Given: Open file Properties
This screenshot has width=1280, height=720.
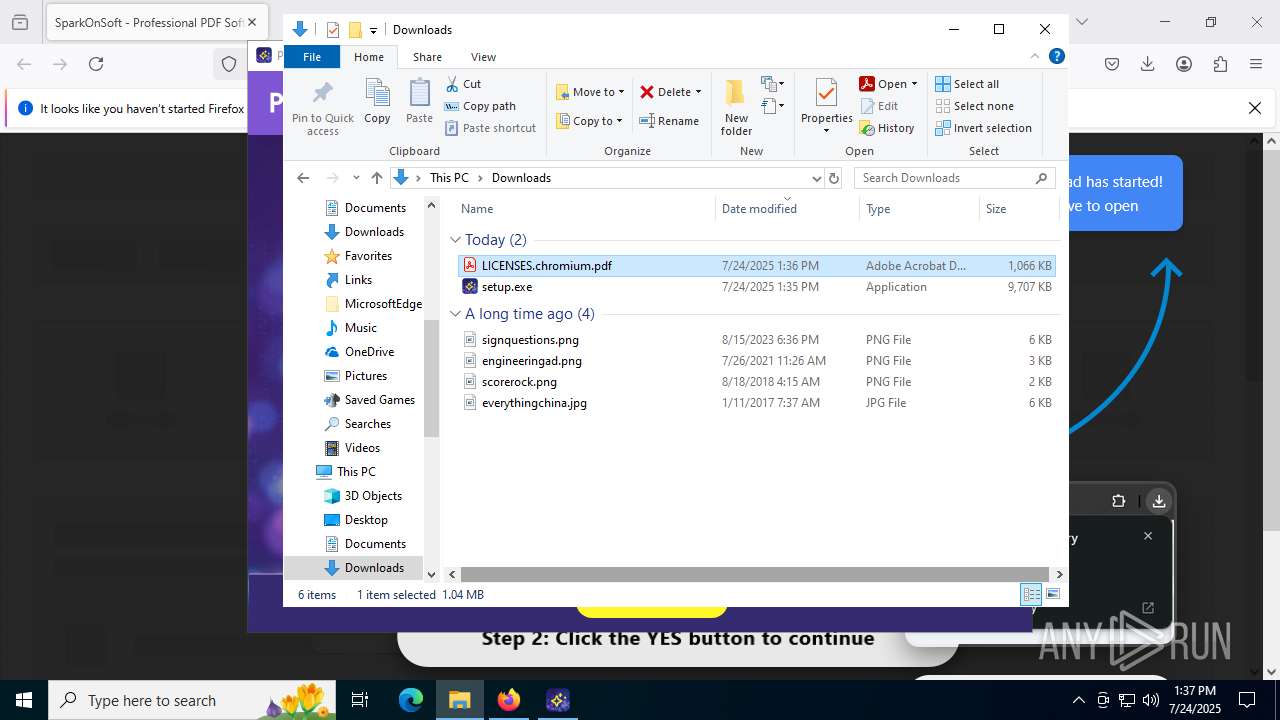Looking at the screenshot, I should pyautogui.click(x=826, y=106).
